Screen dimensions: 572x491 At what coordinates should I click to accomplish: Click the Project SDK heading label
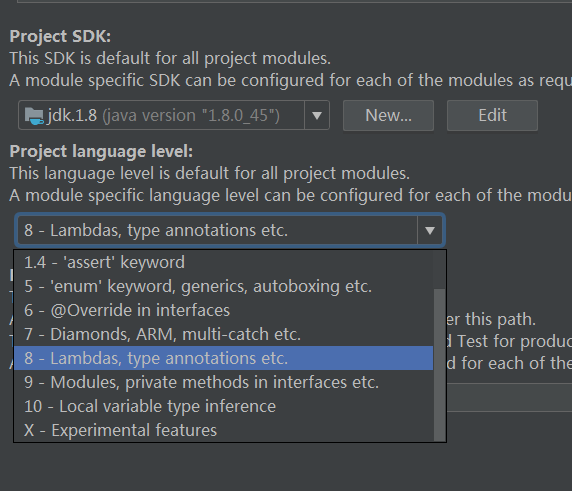[60, 36]
